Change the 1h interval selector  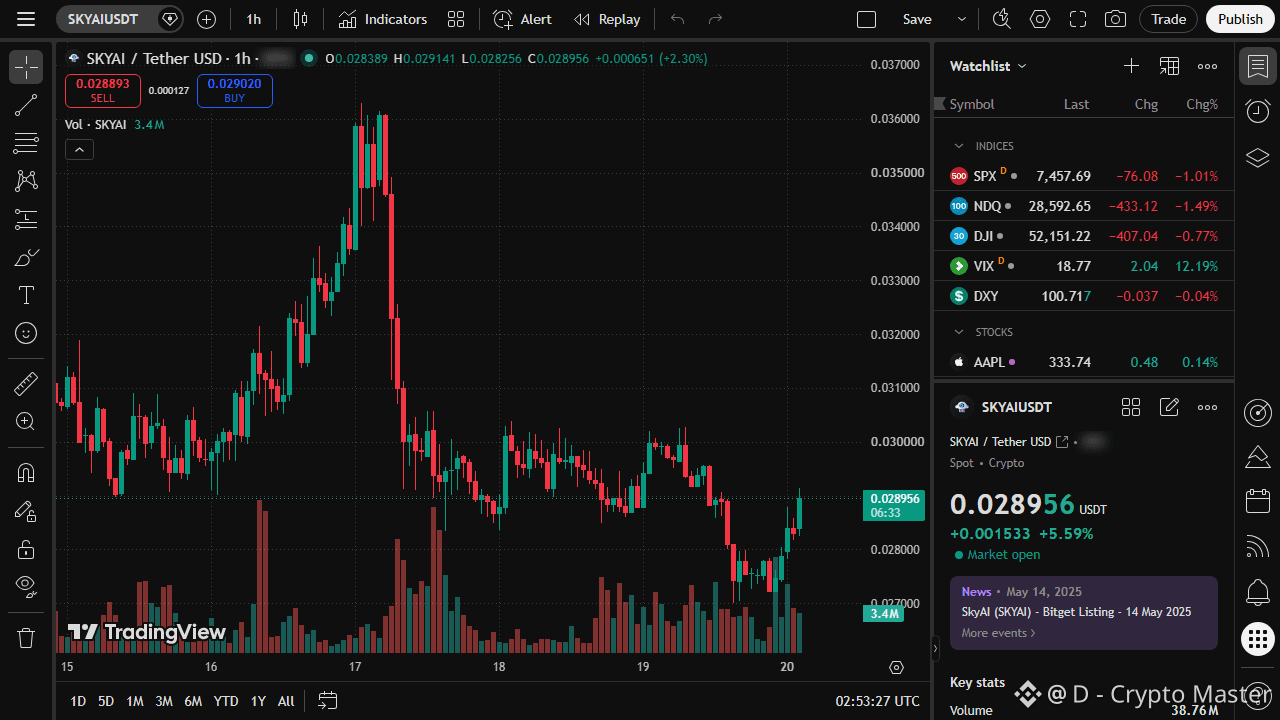click(x=253, y=19)
